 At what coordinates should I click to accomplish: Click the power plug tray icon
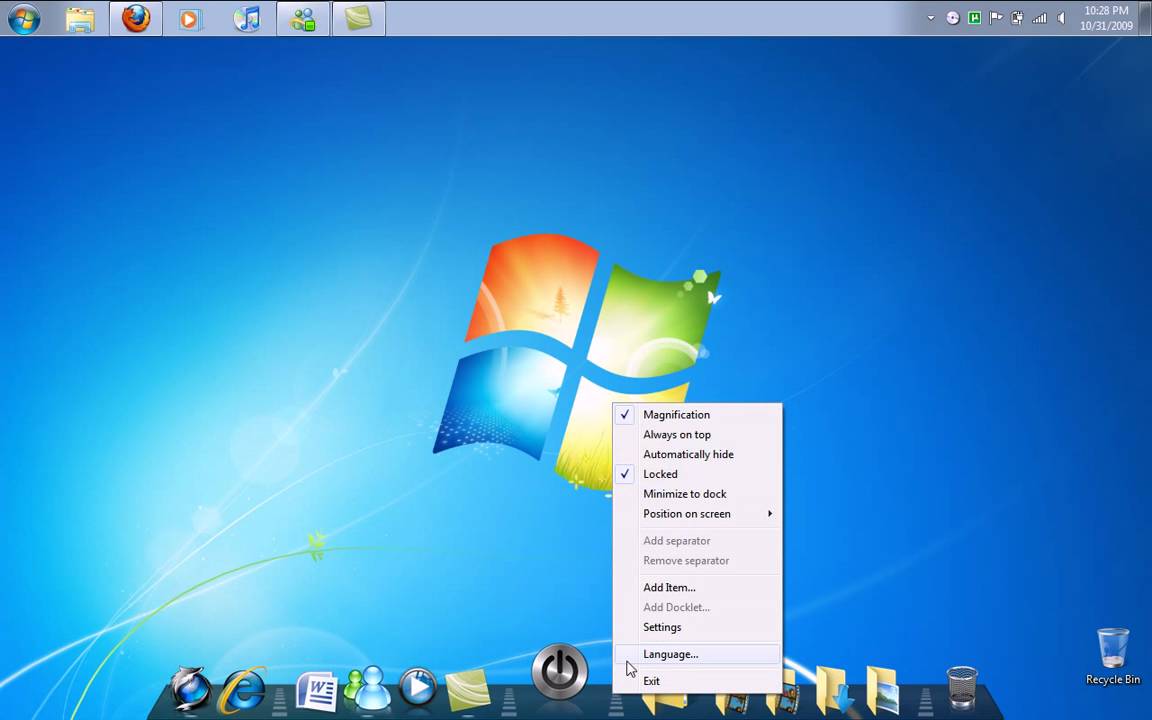[x=1018, y=18]
